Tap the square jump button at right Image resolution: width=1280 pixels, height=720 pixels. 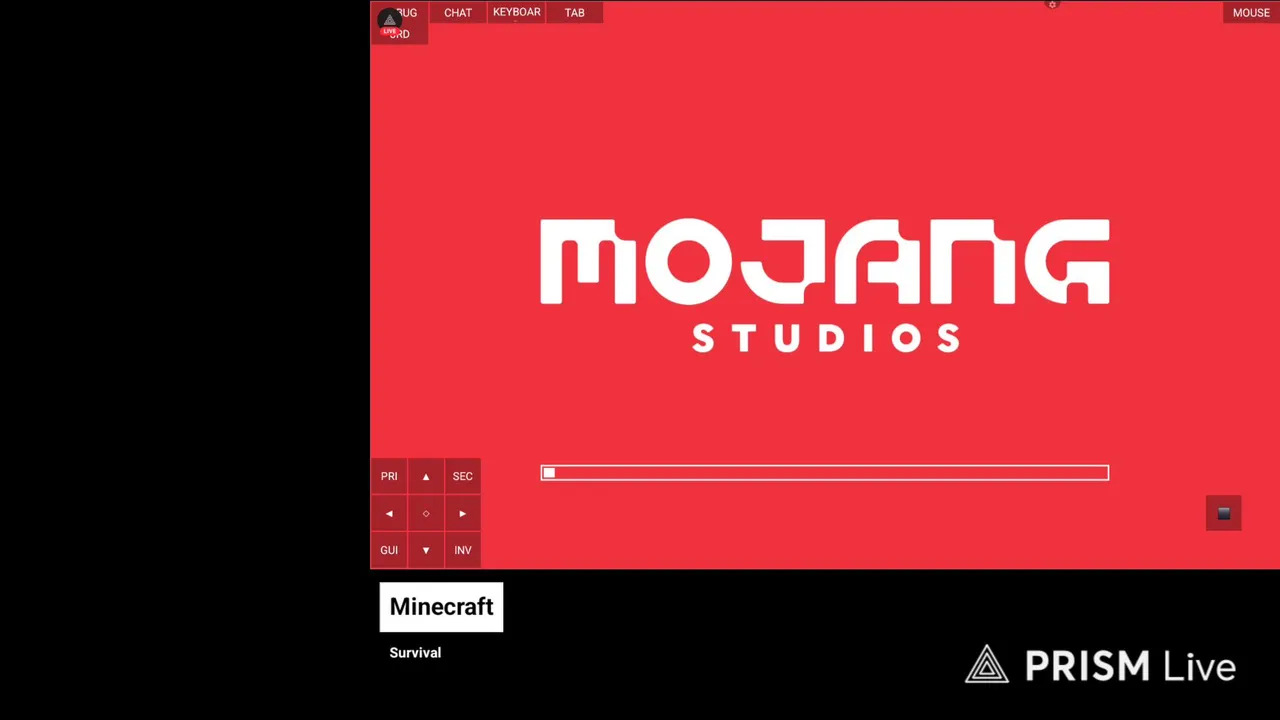(x=1223, y=513)
